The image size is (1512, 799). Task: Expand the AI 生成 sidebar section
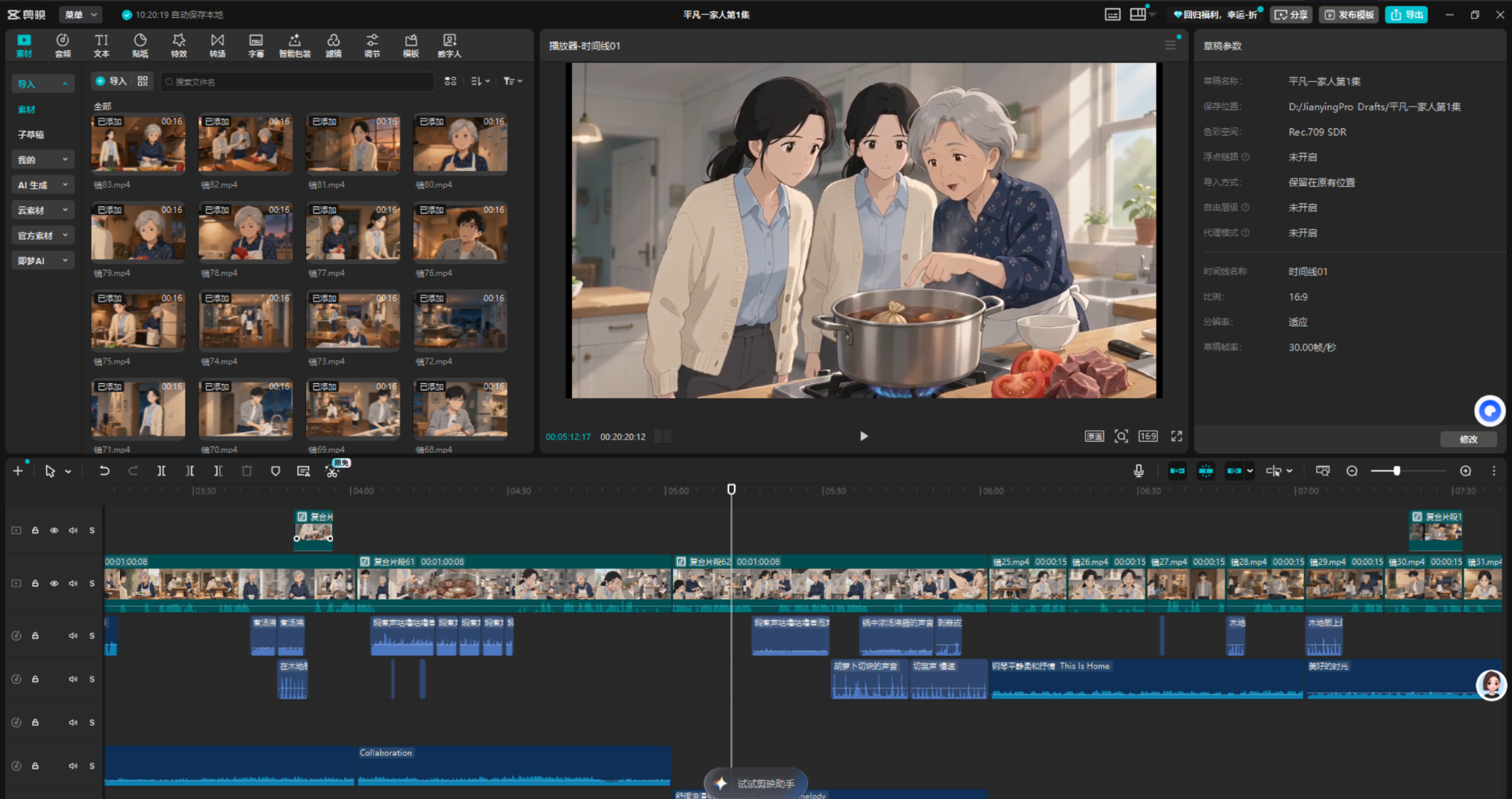tap(43, 184)
